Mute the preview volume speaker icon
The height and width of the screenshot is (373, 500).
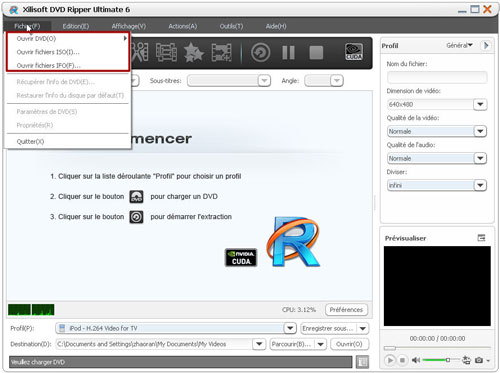pyautogui.click(x=415, y=360)
